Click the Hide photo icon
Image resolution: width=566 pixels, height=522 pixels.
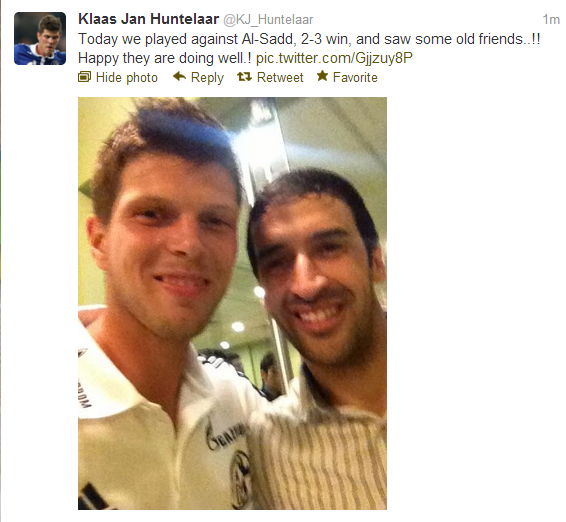coord(84,77)
